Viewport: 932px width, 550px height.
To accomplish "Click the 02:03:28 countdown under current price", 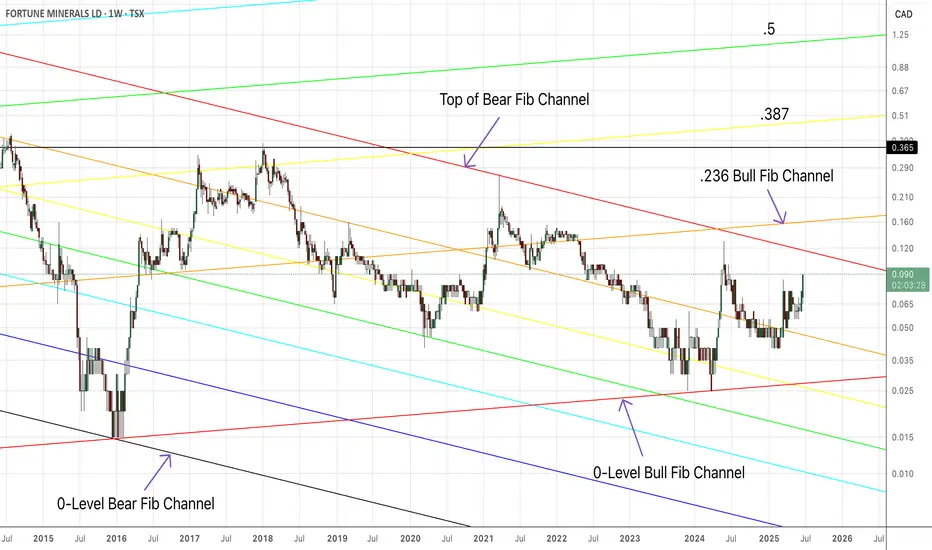I will [x=908, y=285].
